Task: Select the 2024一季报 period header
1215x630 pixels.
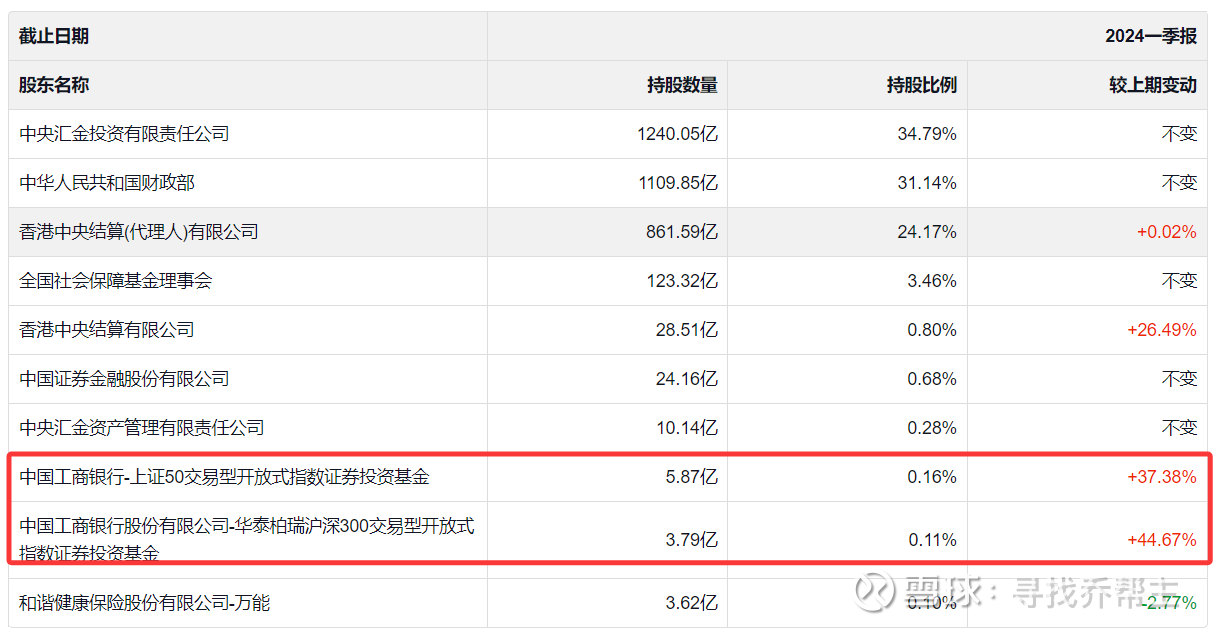Action: tap(1151, 36)
